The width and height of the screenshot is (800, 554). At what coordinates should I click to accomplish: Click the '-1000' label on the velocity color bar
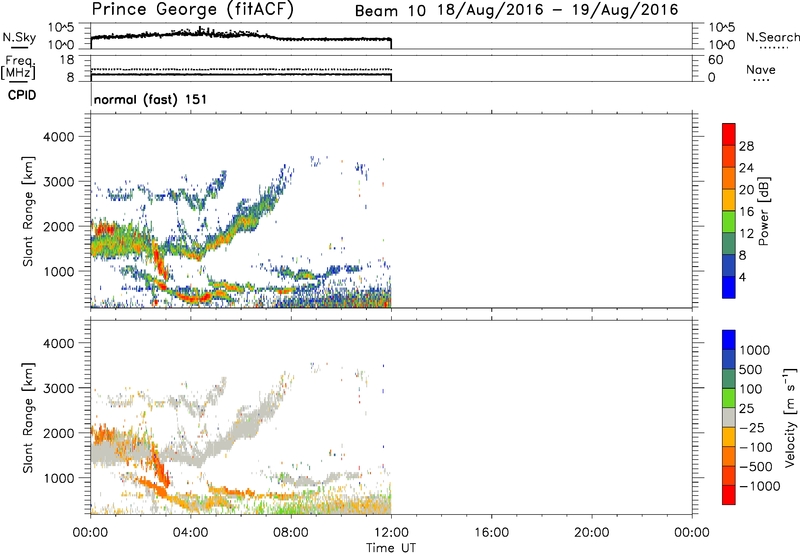pos(759,486)
